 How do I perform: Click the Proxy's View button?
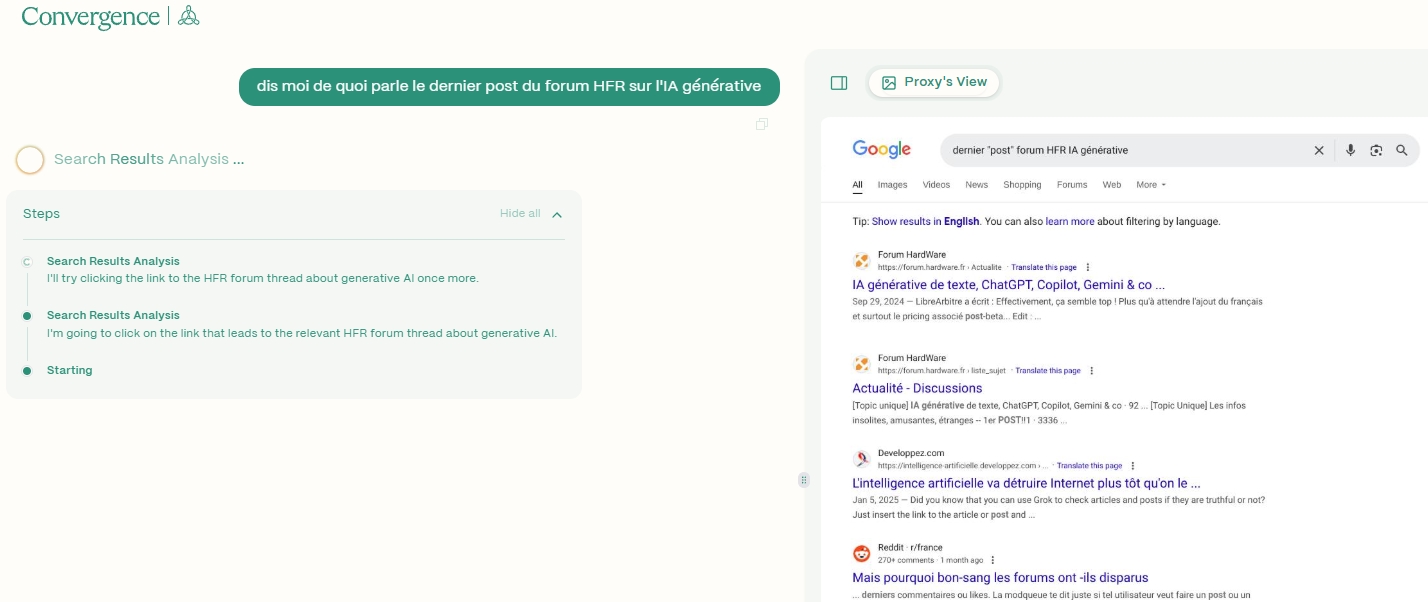coord(934,82)
